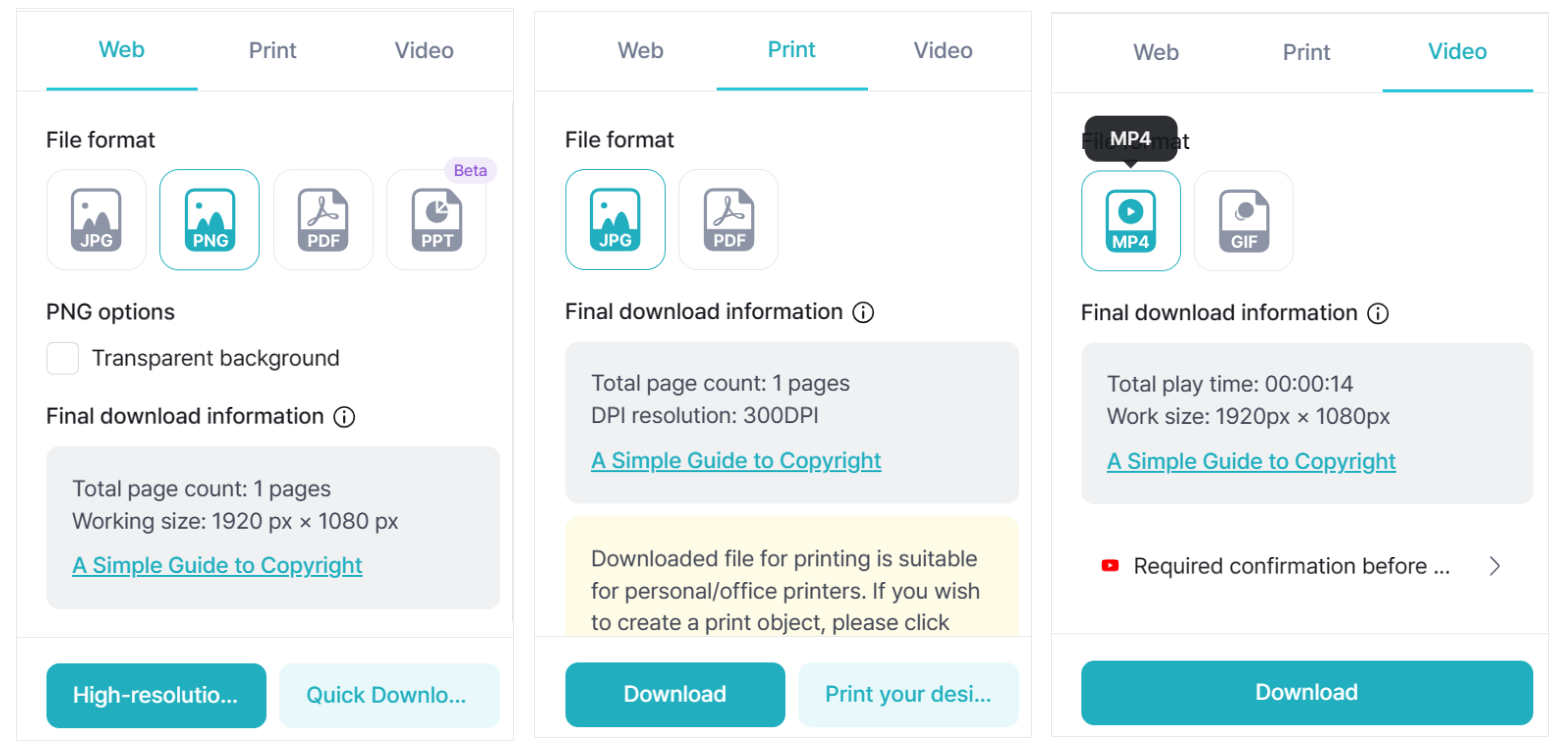Viewport: 1564px width, 748px height.
Task: Select the PPT Beta file format
Action: coord(436,219)
